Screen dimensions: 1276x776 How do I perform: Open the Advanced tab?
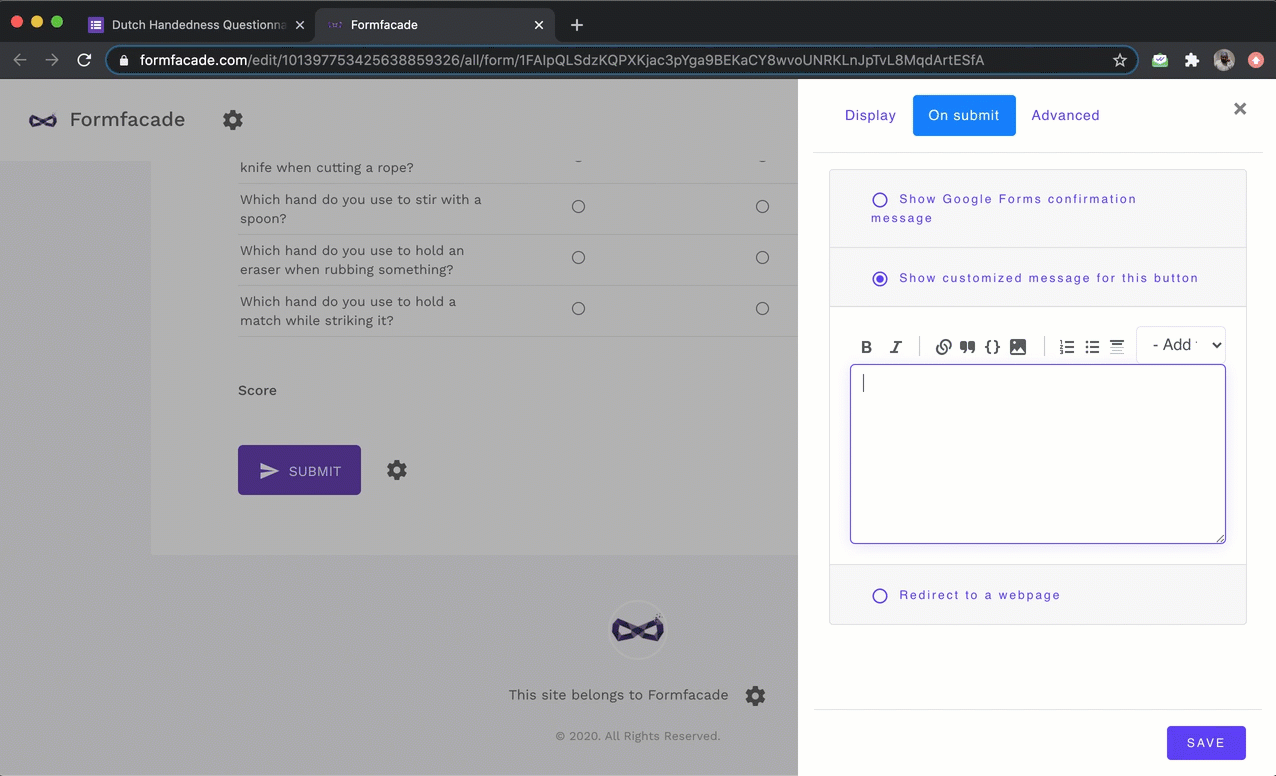click(x=1064, y=115)
